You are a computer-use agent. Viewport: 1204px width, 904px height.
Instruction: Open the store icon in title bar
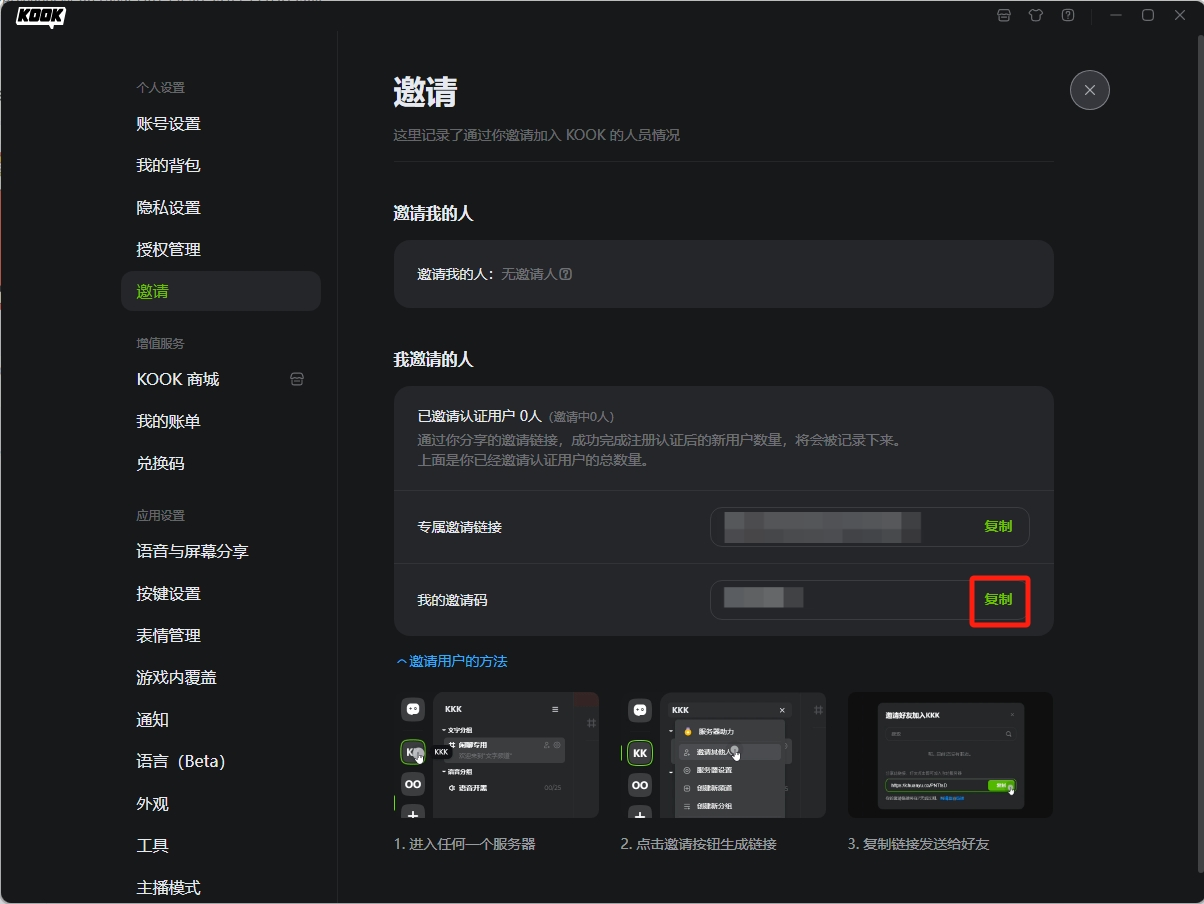click(1004, 15)
